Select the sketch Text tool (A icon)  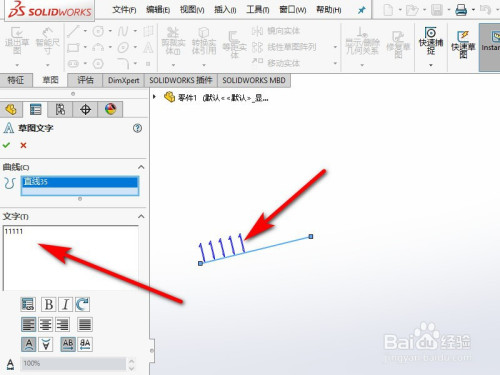[x=148, y=47]
